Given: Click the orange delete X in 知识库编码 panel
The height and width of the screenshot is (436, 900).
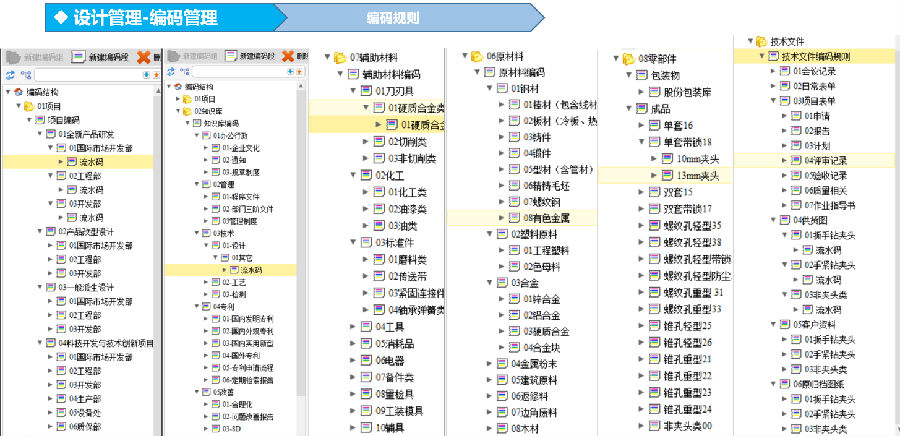Looking at the screenshot, I should [x=288, y=56].
